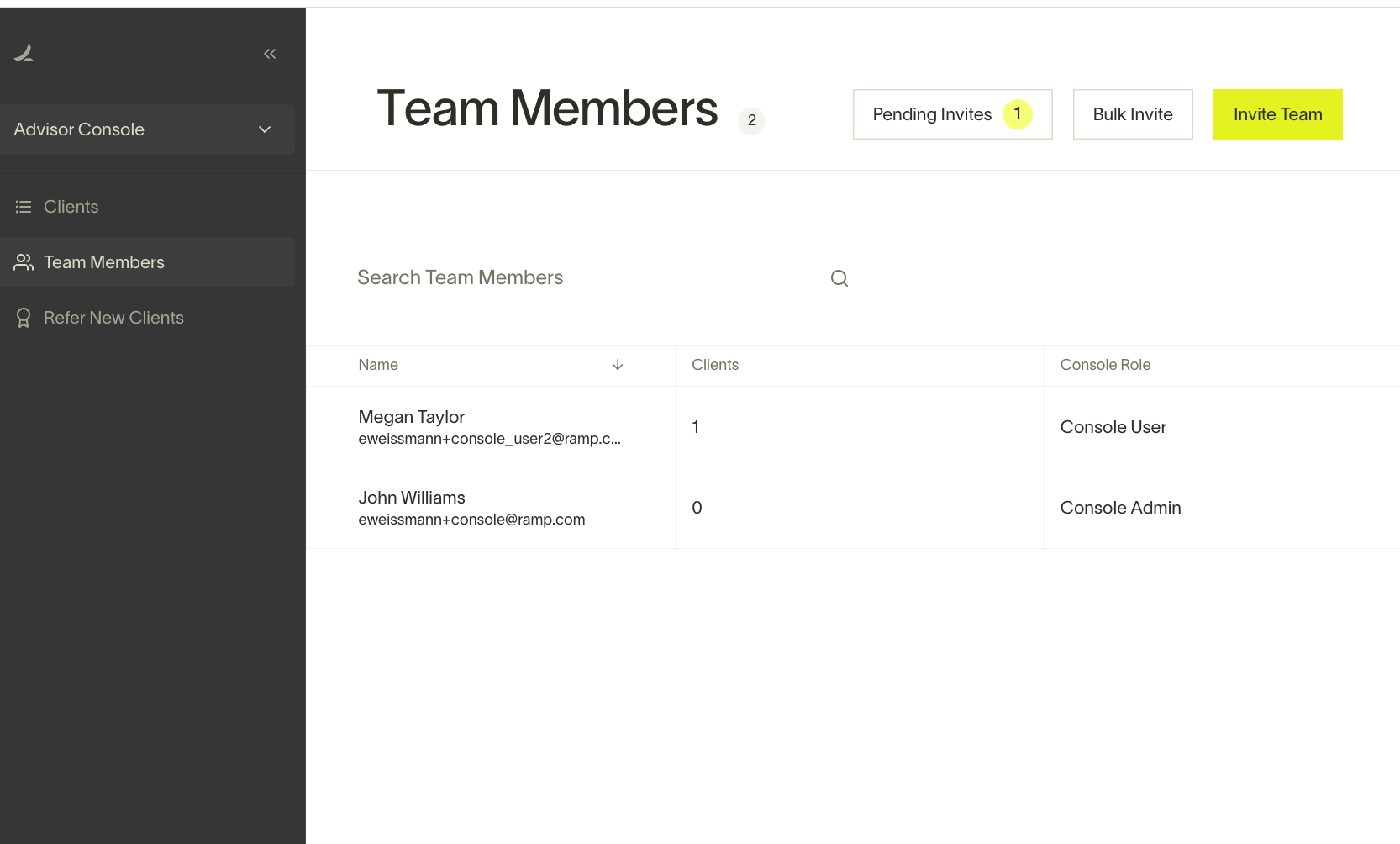
Task: Open Pending Invites
Action: (952, 114)
